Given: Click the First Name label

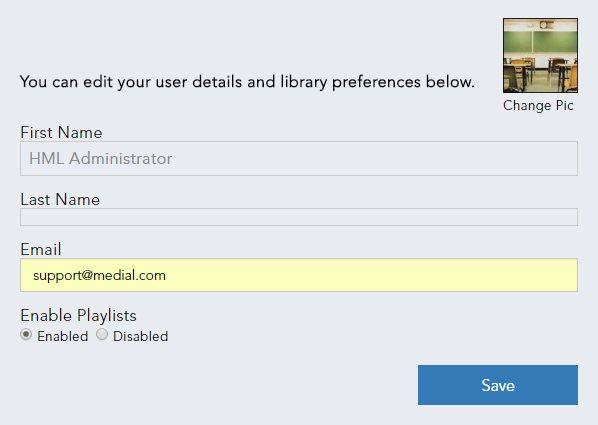Looking at the screenshot, I should [61, 132].
